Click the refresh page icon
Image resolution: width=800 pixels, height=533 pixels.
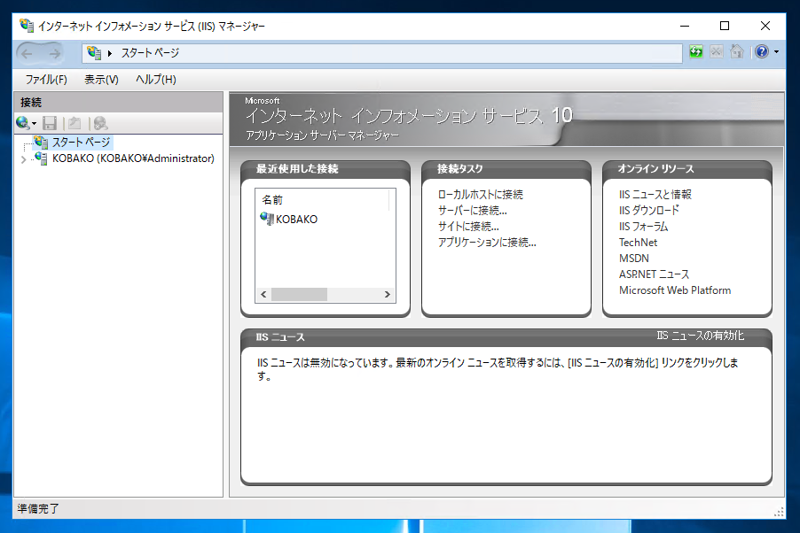(x=696, y=52)
